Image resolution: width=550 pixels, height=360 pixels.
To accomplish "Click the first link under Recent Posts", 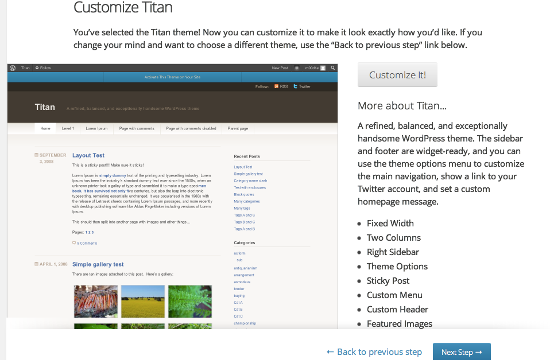I will 243,167.
